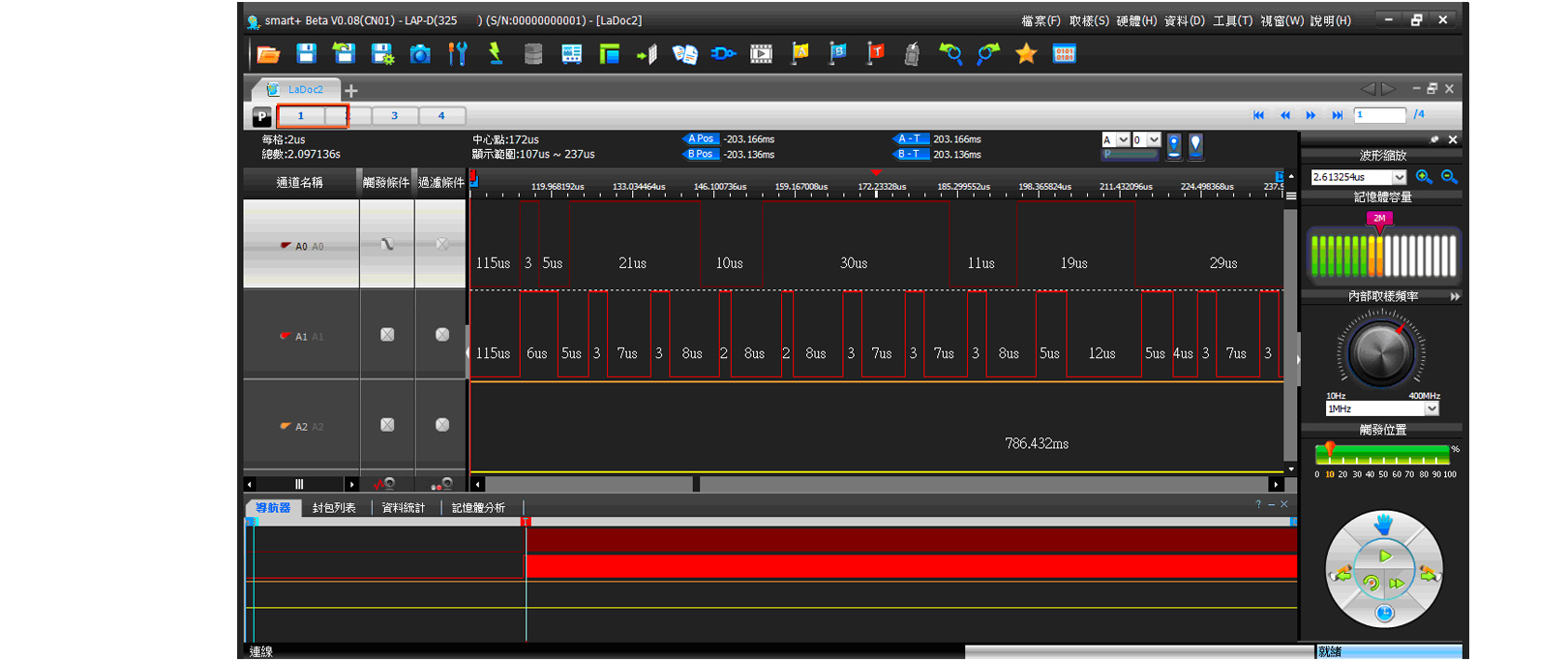Toggle the A2 filter condition box
This screenshot has width=1568, height=662.
[442, 425]
